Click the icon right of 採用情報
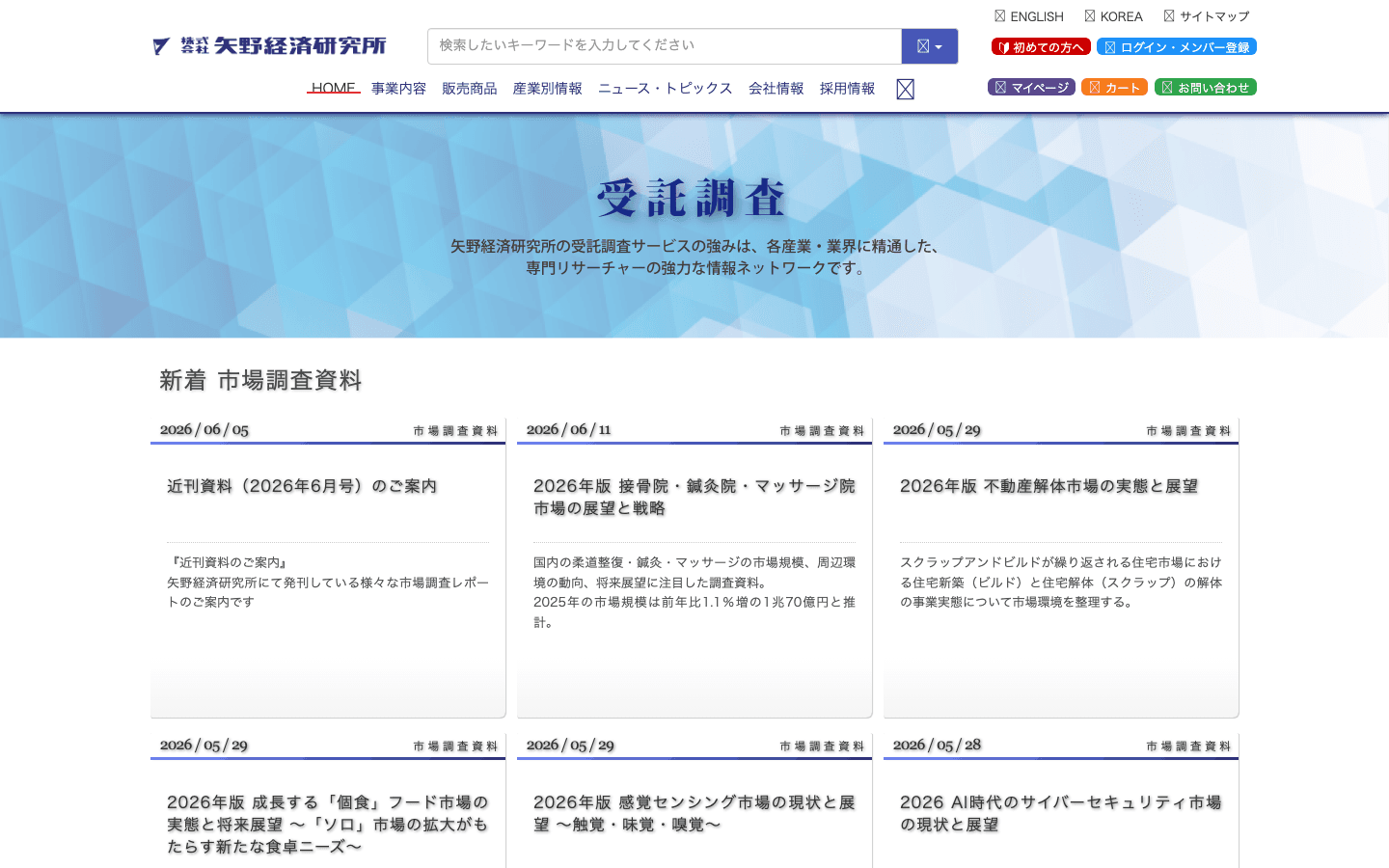1389x868 pixels. tap(905, 89)
